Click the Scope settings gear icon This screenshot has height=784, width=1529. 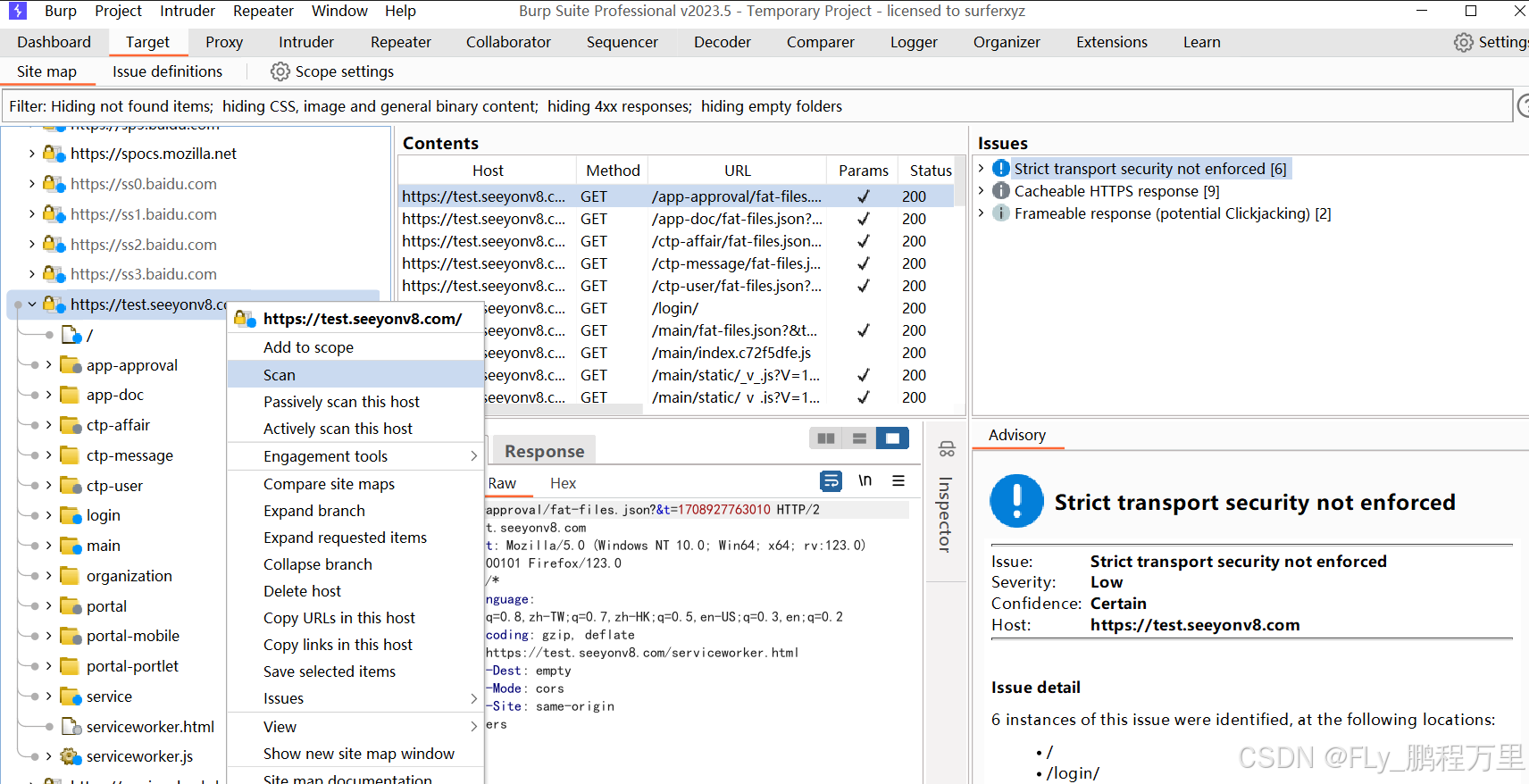coord(280,71)
